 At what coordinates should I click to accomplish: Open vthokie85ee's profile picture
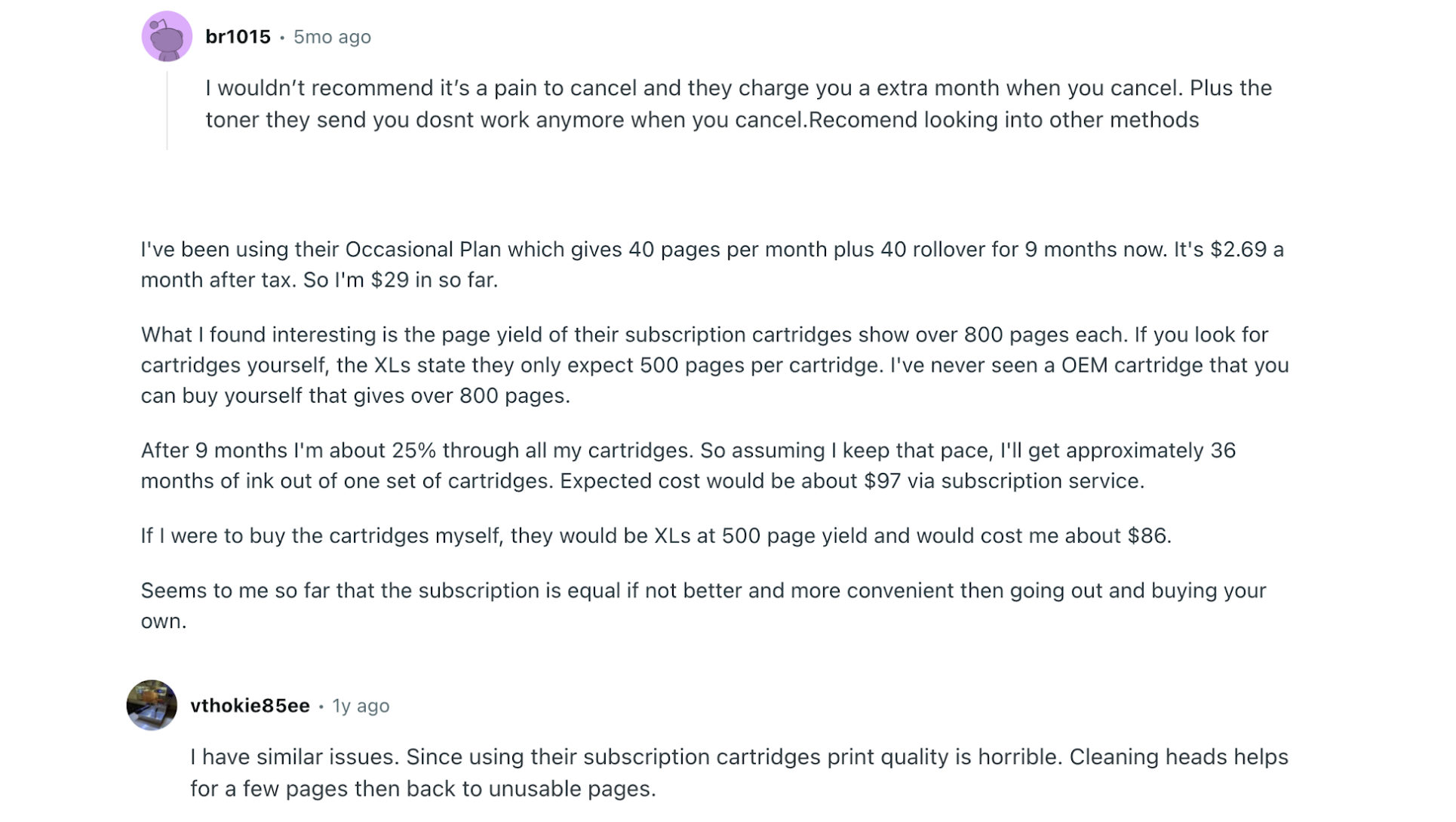click(x=152, y=705)
